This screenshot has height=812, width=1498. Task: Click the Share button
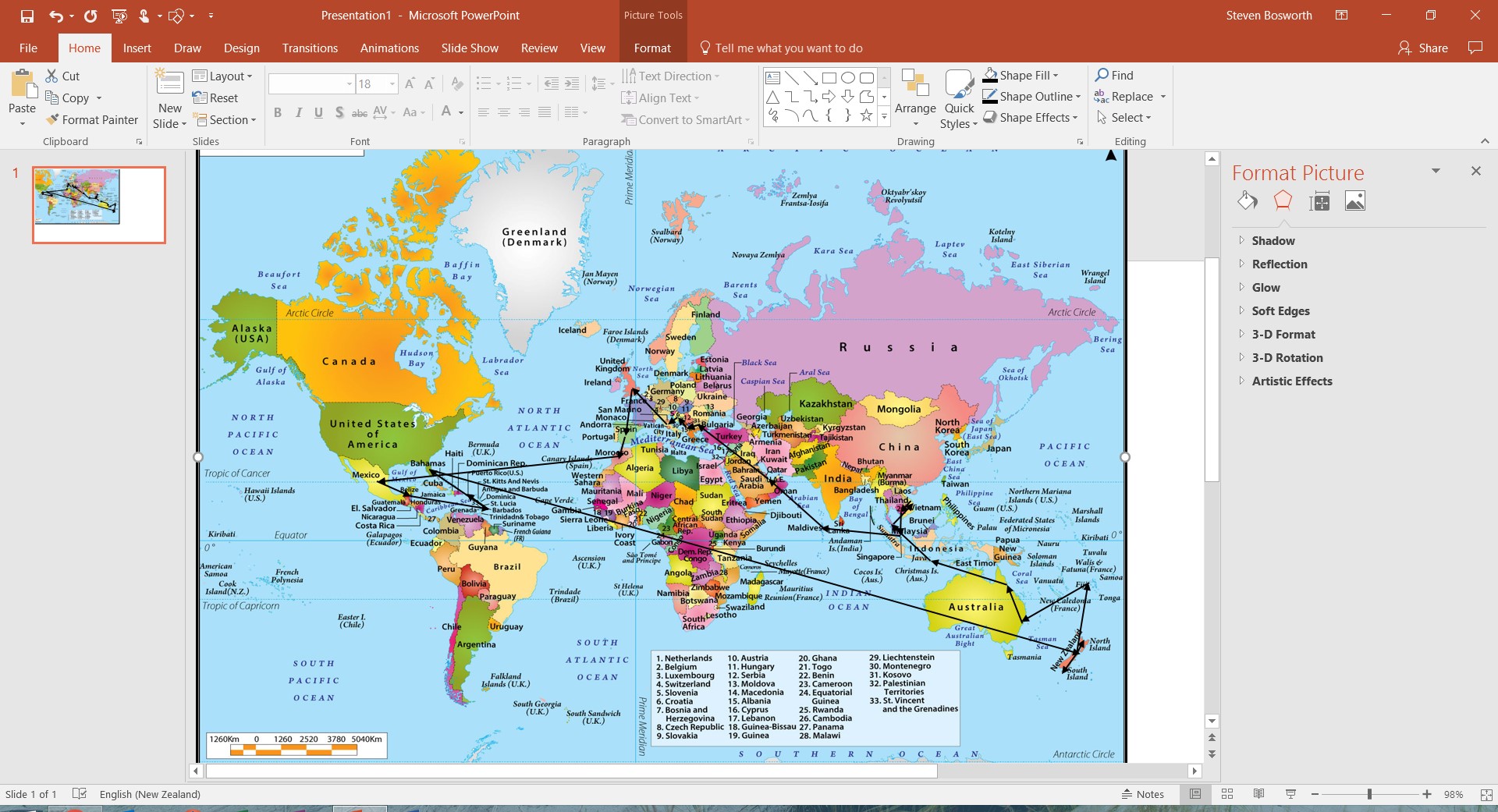[1423, 48]
